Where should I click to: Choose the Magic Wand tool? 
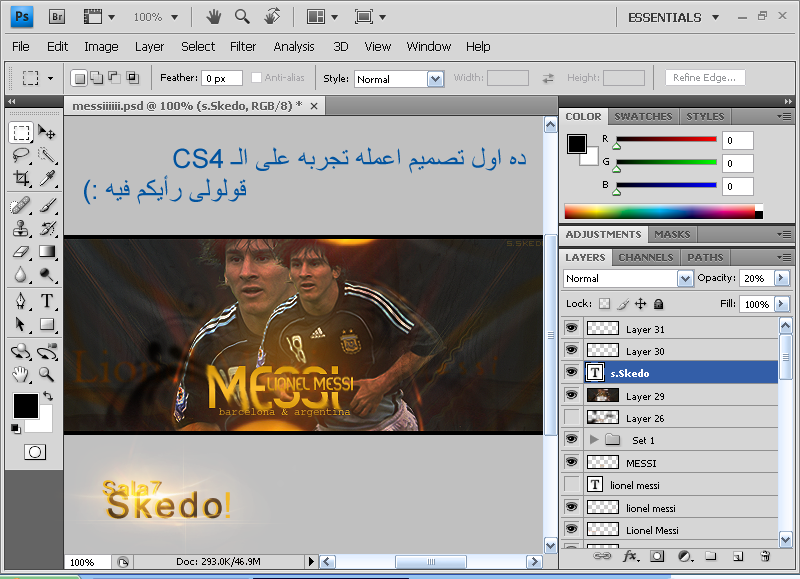tap(47, 155)
